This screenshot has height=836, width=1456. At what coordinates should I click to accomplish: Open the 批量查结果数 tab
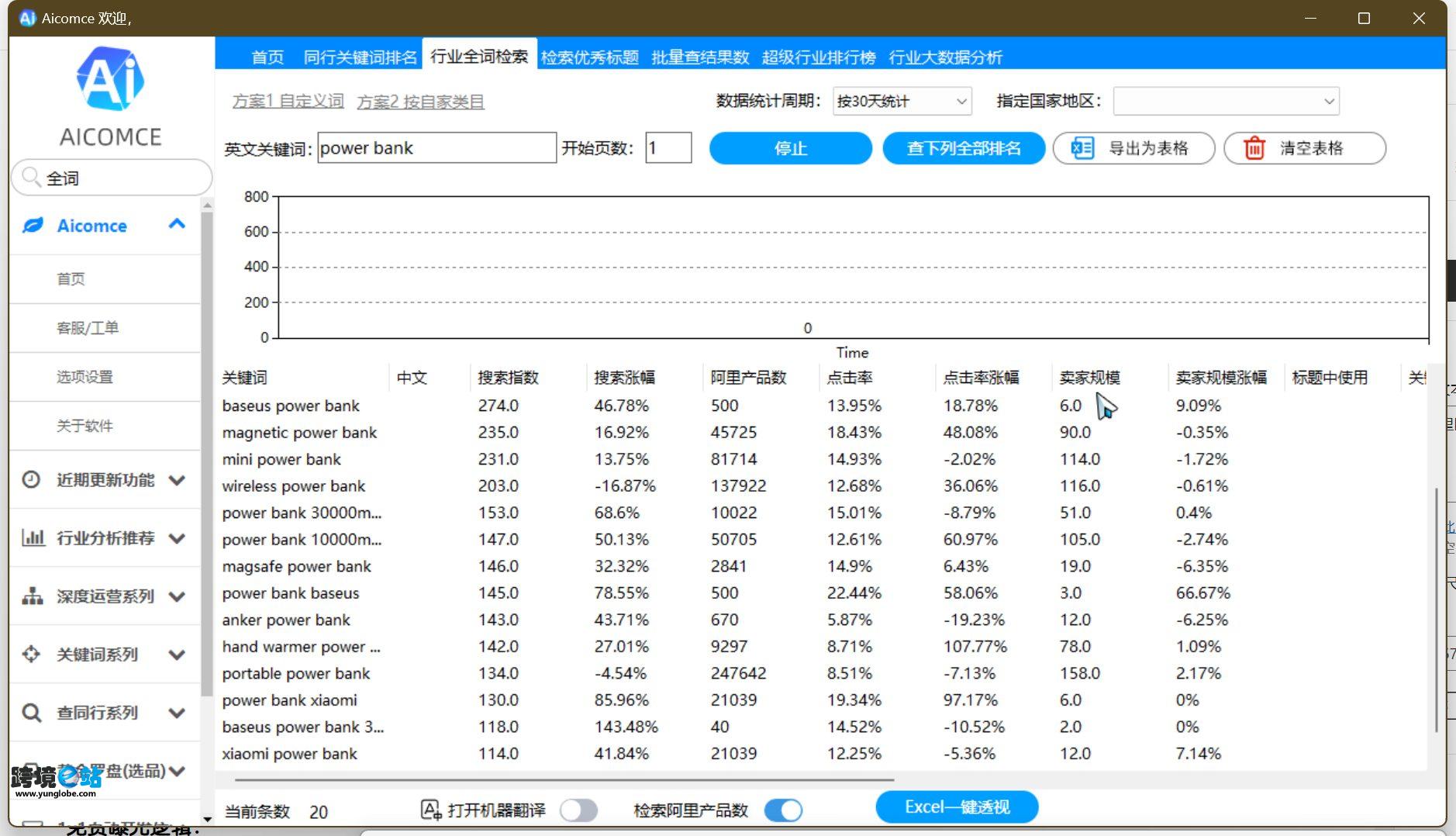(x=700, y=57)
